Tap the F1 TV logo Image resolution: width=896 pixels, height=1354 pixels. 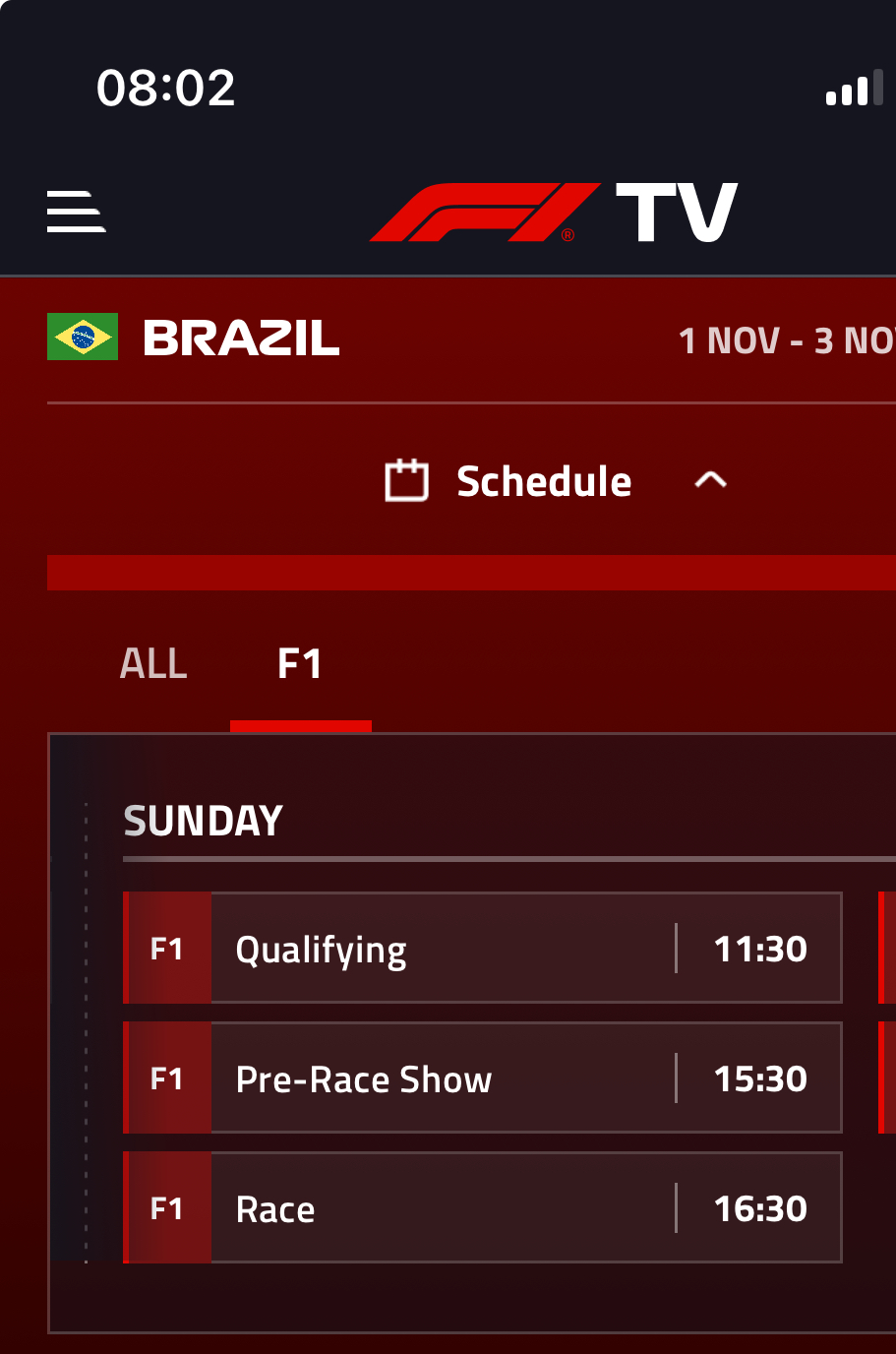click(554, 212)
